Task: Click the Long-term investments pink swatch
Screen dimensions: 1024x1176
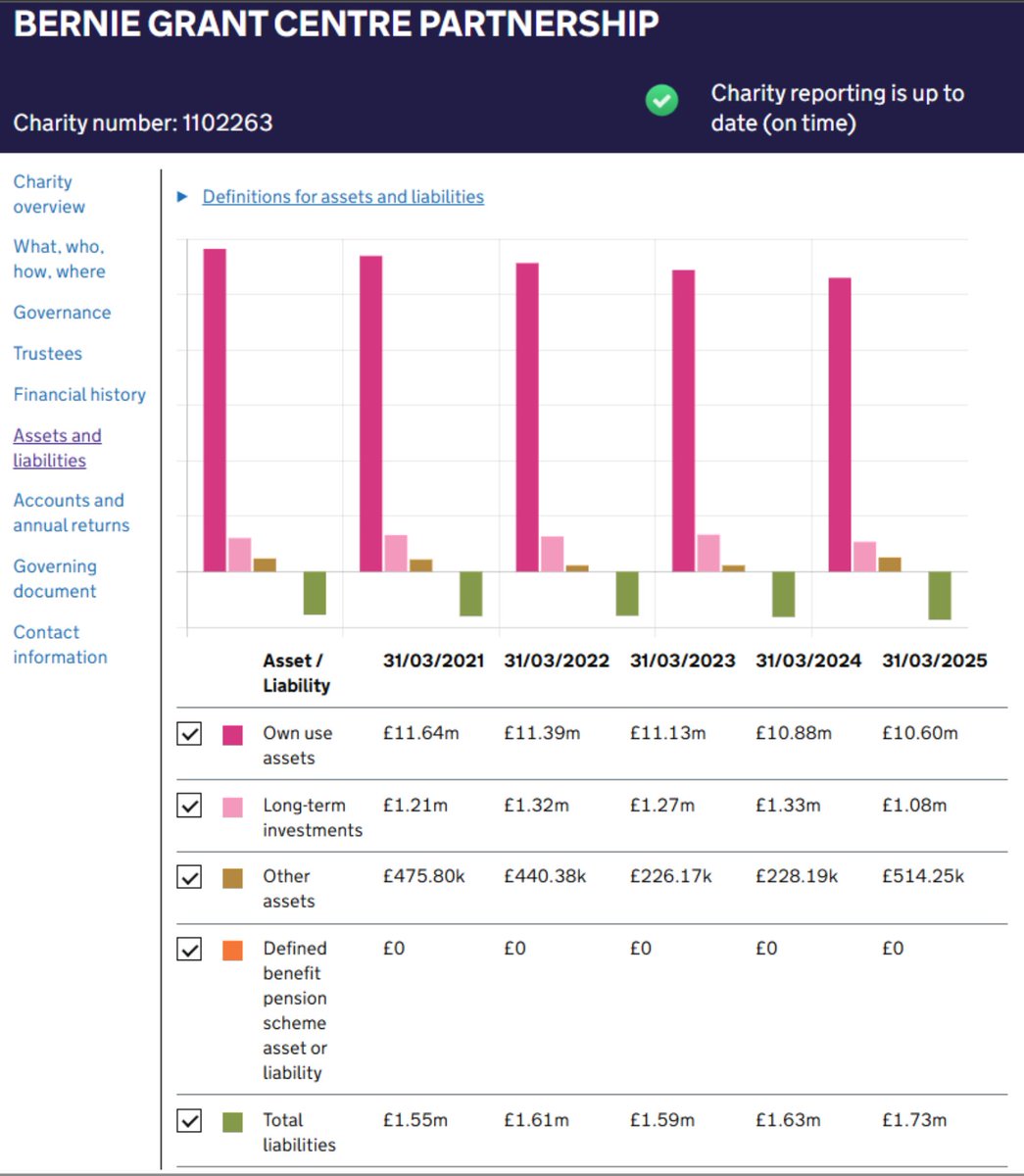Action: [232, 808]
